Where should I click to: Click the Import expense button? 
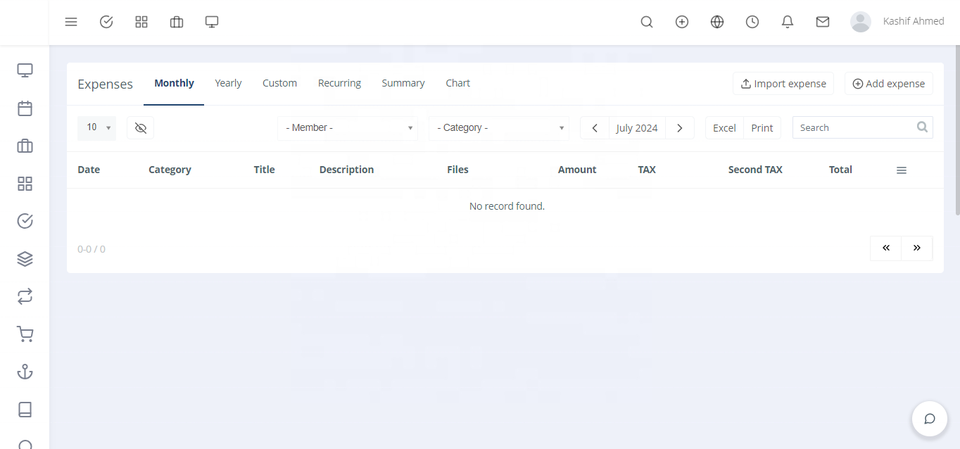783,84
